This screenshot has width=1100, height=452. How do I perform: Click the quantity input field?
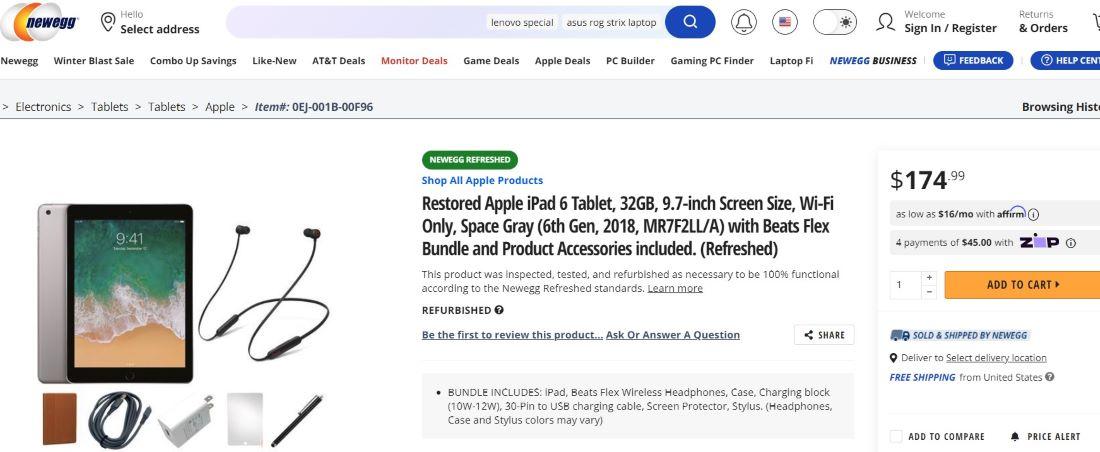click(906, 285)
